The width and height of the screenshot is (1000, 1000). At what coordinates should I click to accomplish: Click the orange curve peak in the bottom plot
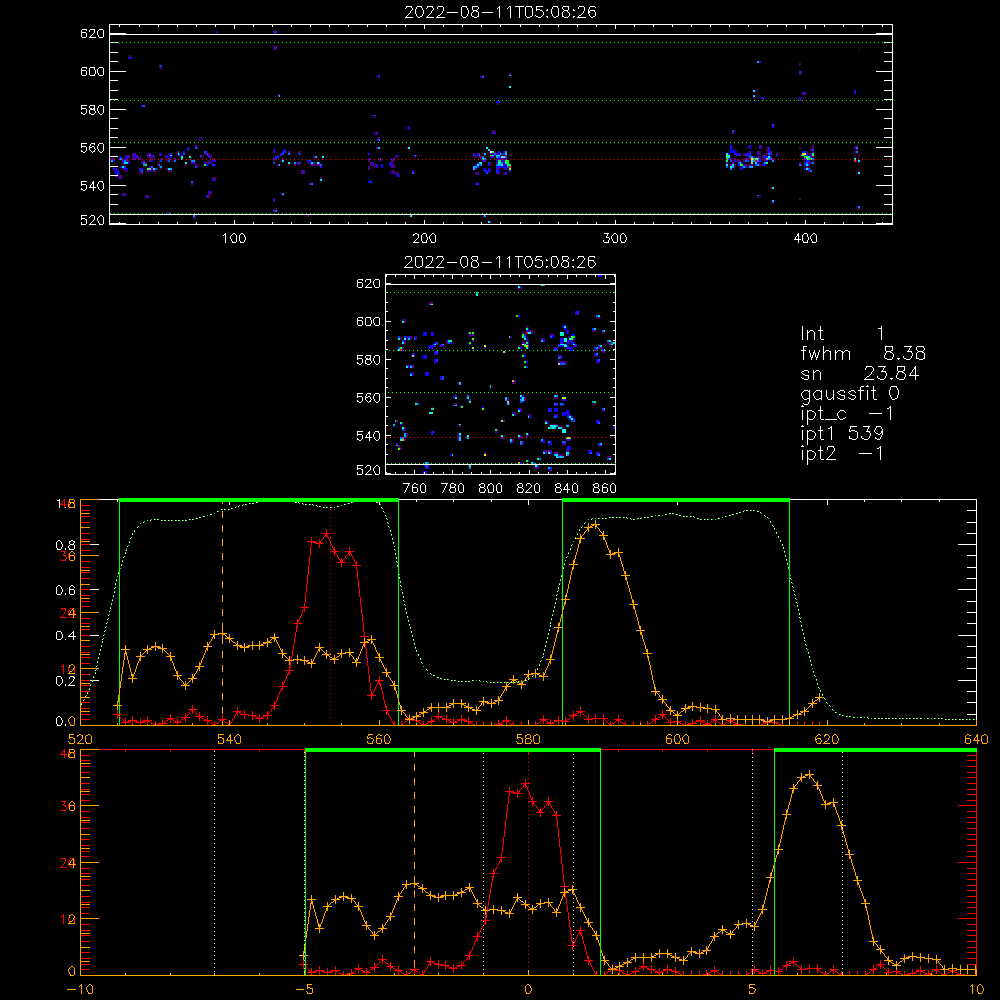[809, 774]
